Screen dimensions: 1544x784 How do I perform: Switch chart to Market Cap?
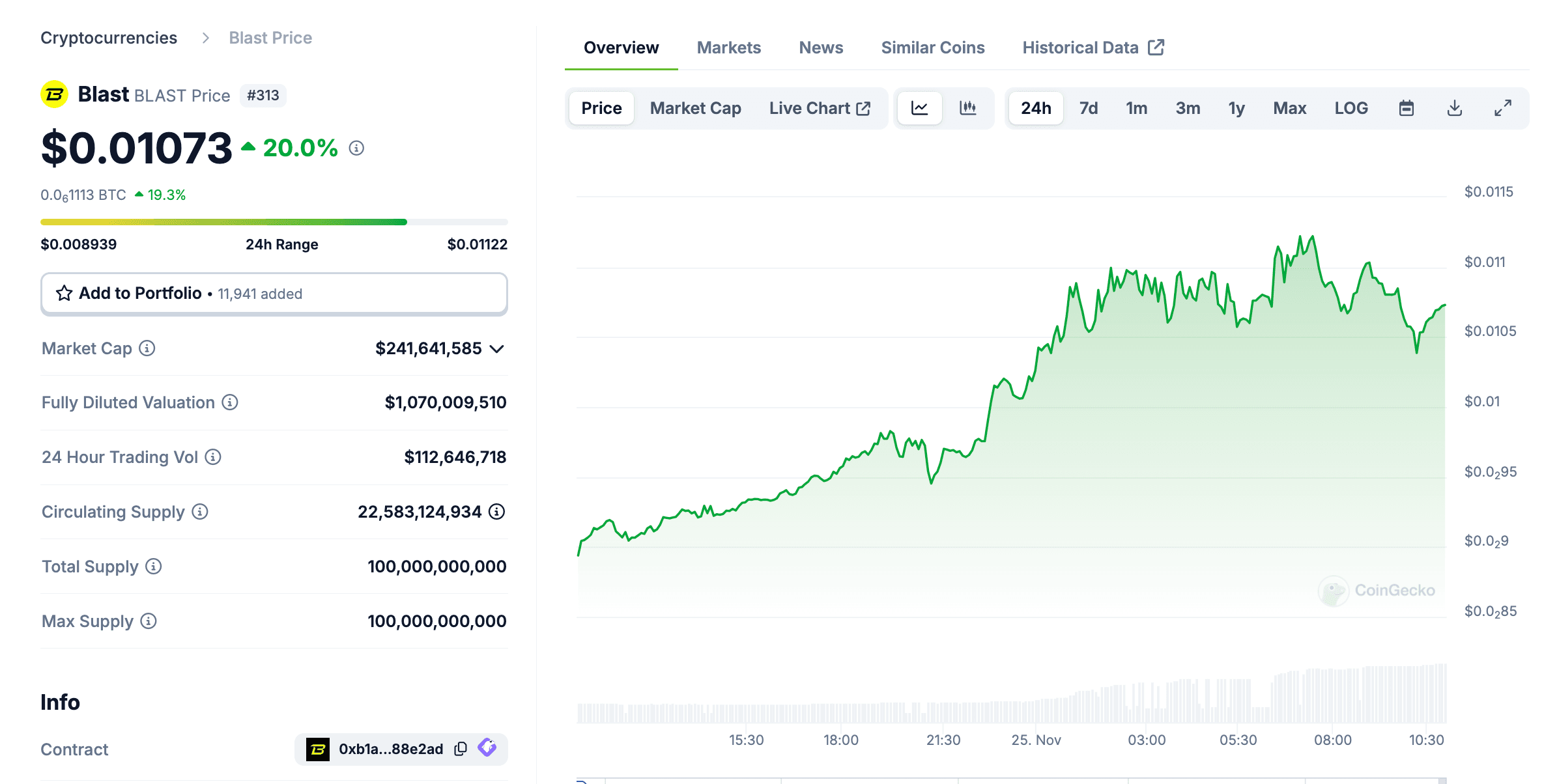695,108
